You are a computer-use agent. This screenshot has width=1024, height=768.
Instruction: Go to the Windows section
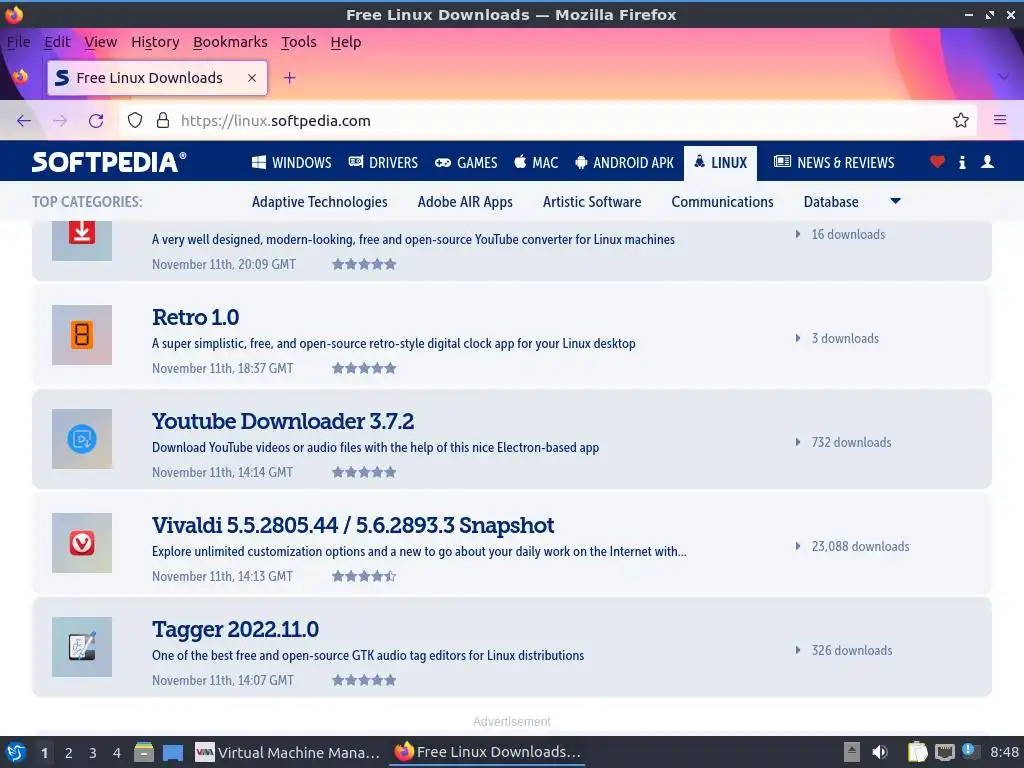(x=292, y=163)
